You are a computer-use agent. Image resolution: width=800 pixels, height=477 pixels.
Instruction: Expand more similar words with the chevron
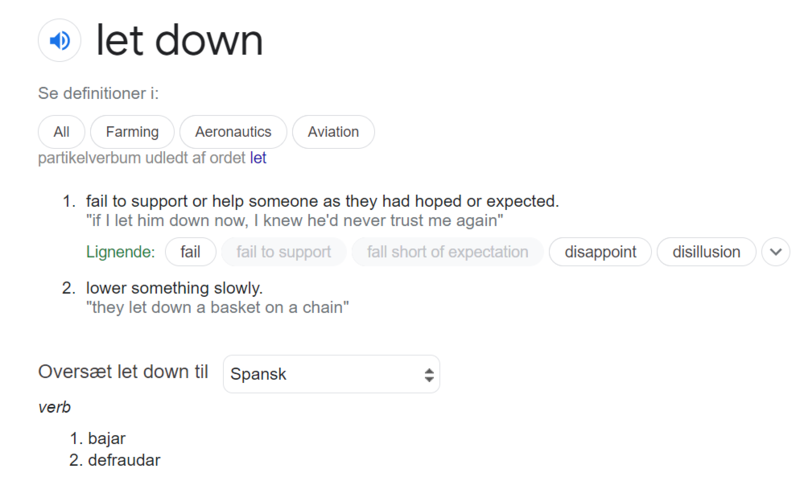click(x=776, y=252)
